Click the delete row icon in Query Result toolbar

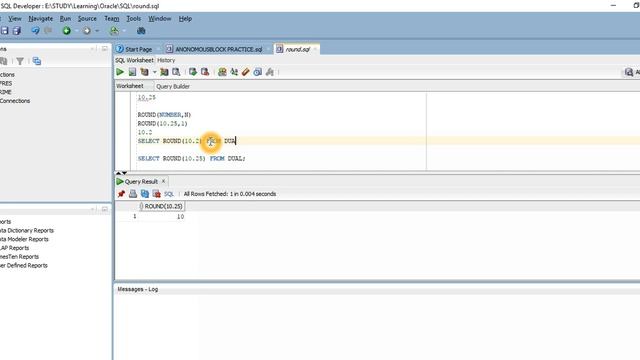(156, 194)
